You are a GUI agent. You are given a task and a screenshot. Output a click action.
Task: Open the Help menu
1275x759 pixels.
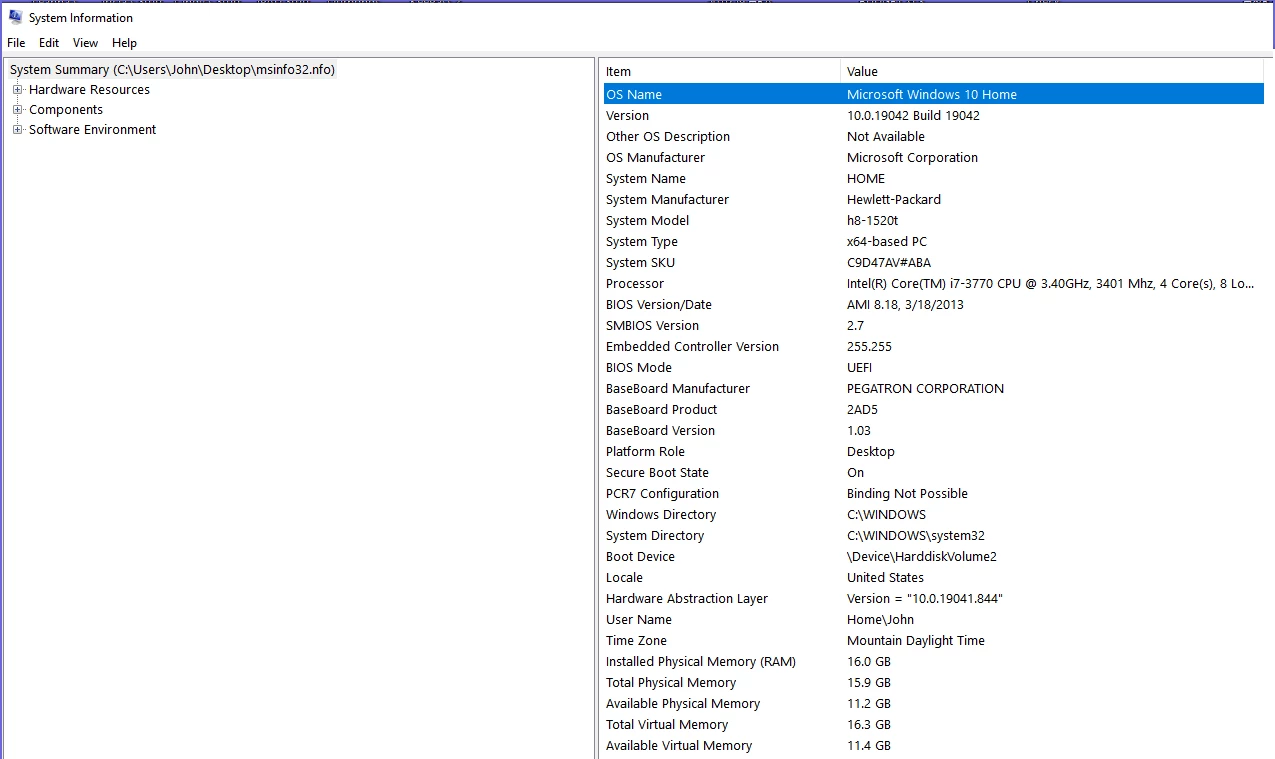click(x=124, y=43)
